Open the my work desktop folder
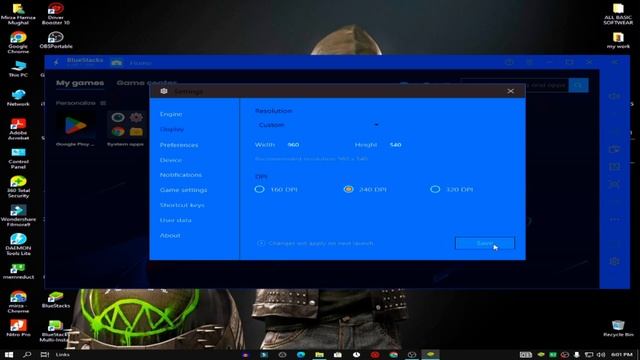The height and width of the screenshot is (360, 640). (618, 40)
